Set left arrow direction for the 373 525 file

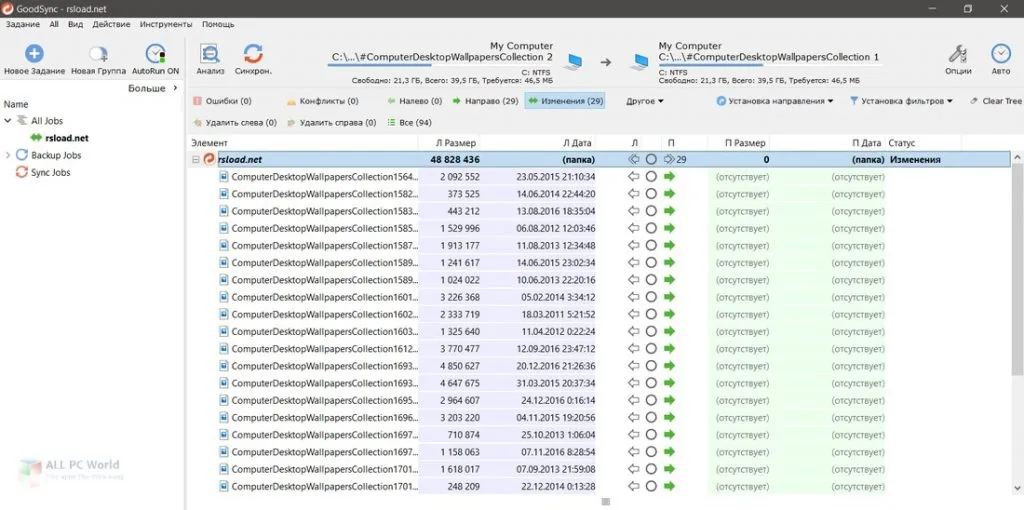(x=633, y=194)
